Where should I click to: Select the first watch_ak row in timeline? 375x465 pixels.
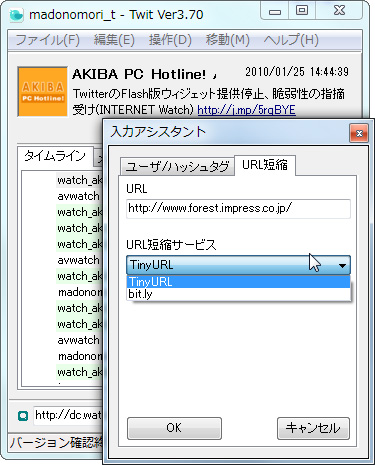[x=79, y=180]
